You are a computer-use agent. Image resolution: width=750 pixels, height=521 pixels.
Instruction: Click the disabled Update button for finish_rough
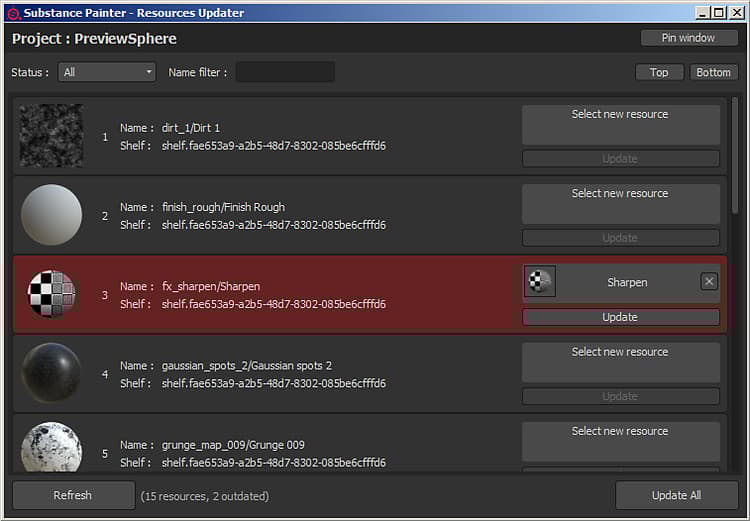(620, 238)
